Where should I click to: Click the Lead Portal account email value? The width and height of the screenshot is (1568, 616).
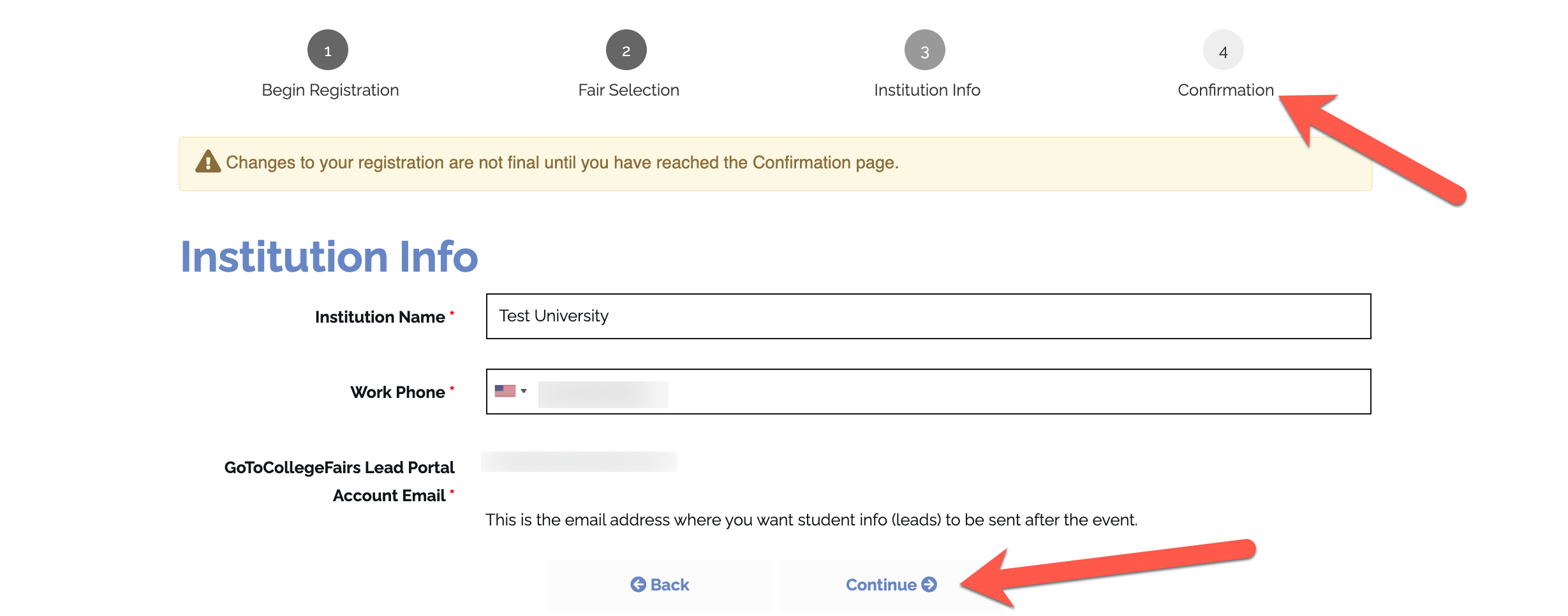(579, 462)
